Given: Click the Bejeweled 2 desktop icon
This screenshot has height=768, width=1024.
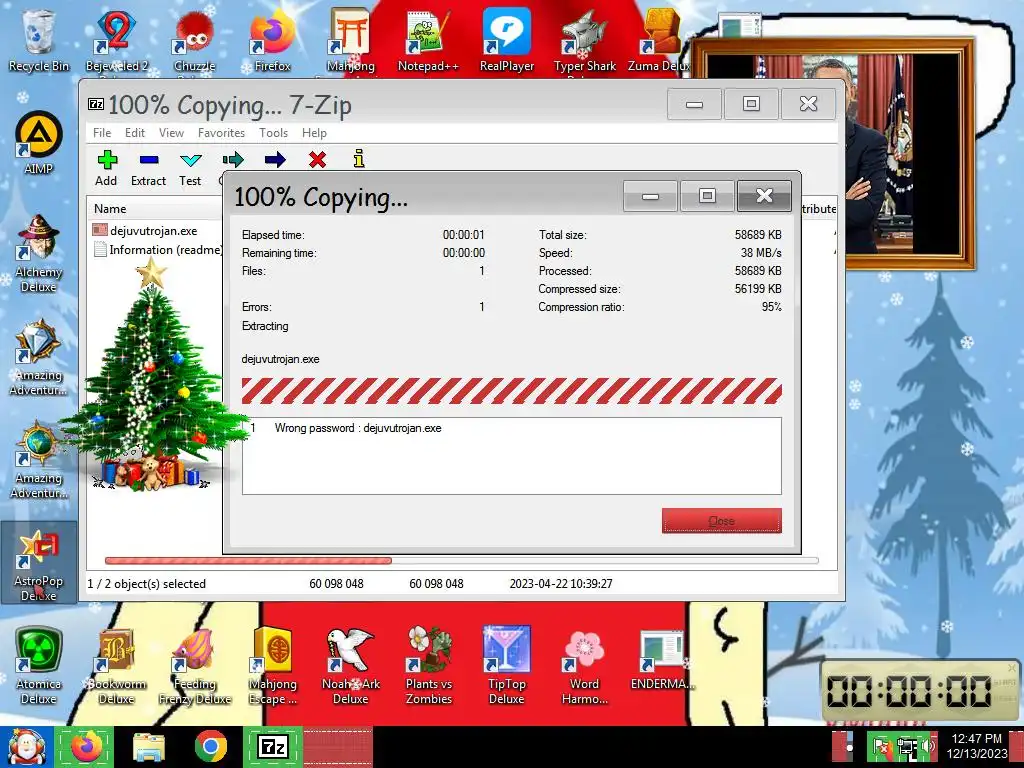Looking at the screenshot, I should 117,40.
